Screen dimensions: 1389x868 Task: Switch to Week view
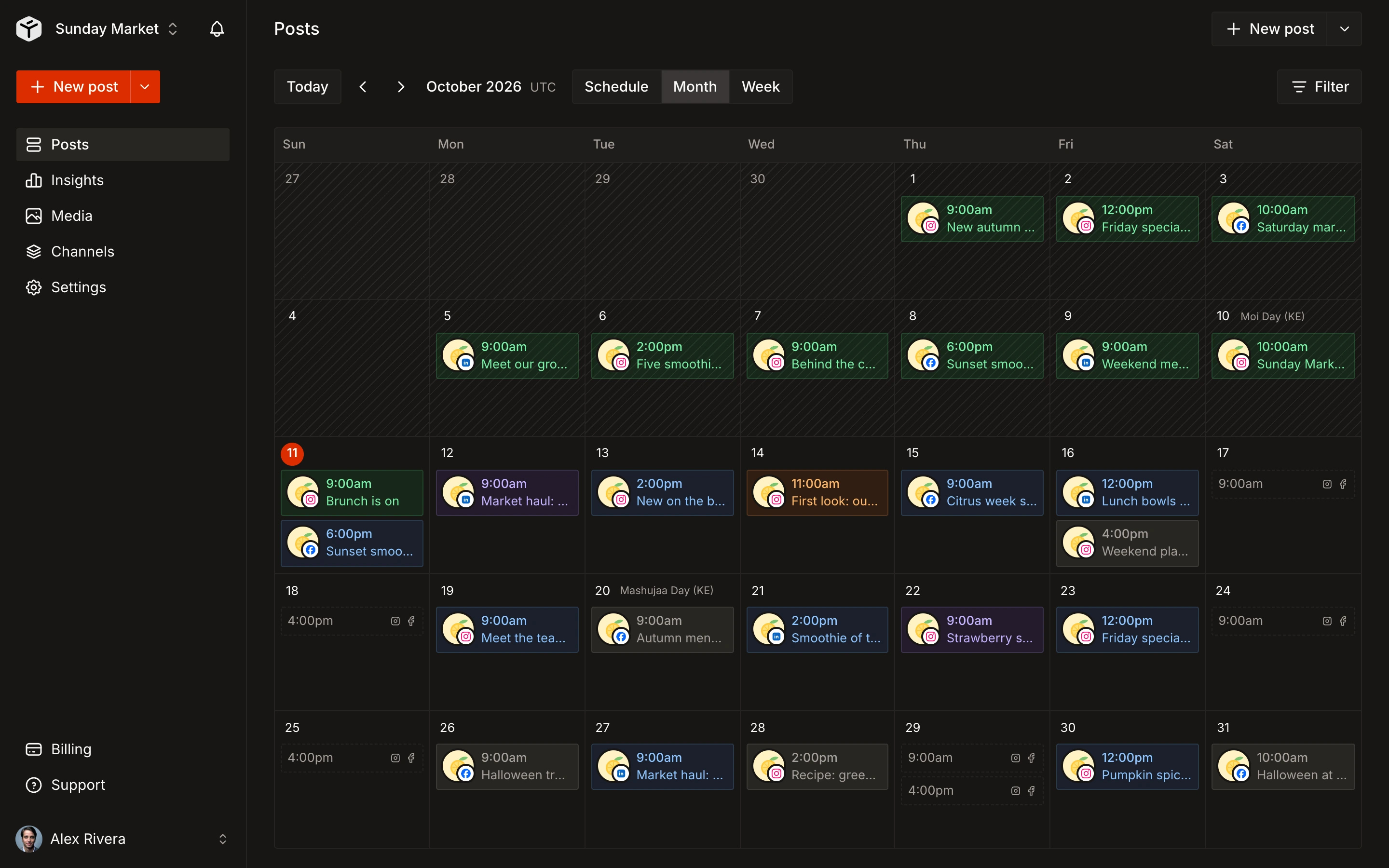pos(761,87)
